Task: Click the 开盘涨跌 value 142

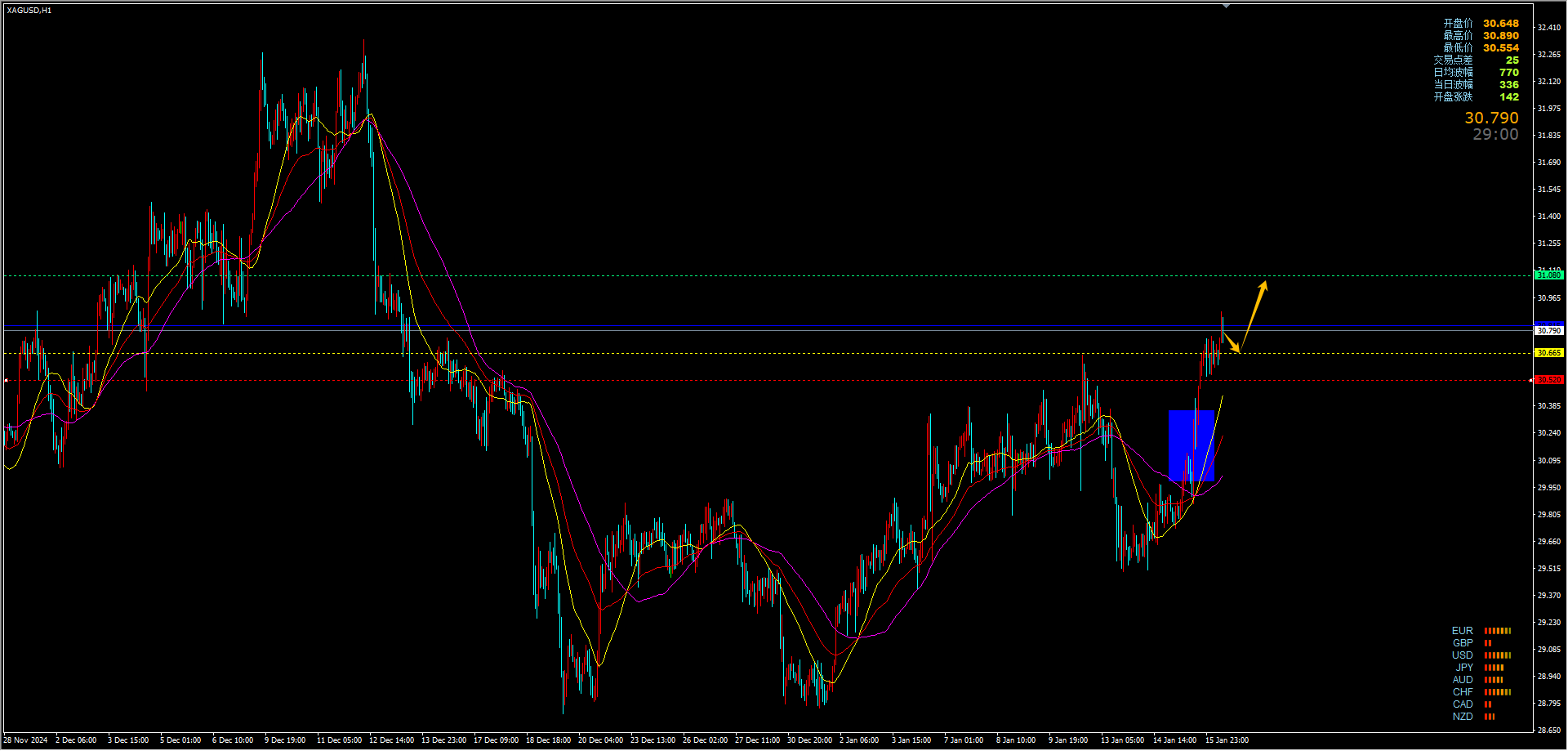Action: coord(1509,97)
